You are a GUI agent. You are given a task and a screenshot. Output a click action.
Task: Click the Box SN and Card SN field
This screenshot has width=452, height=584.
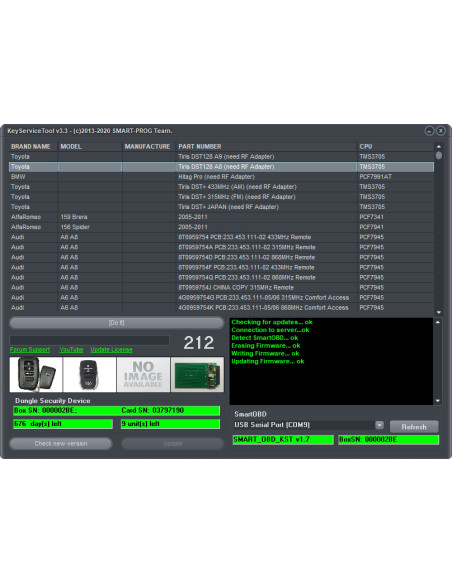[117, 410]
